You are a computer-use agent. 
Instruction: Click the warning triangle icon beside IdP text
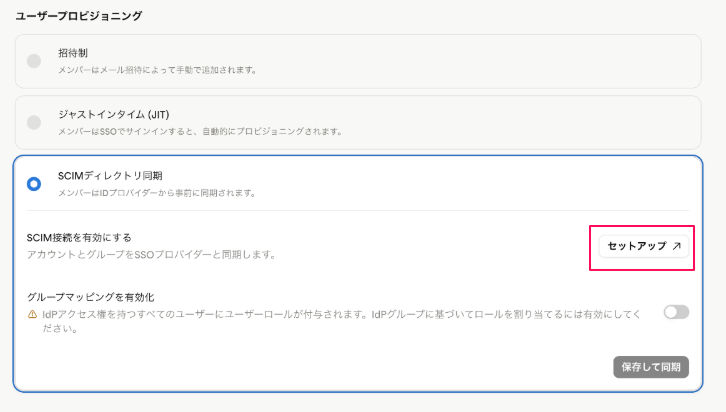32,315
